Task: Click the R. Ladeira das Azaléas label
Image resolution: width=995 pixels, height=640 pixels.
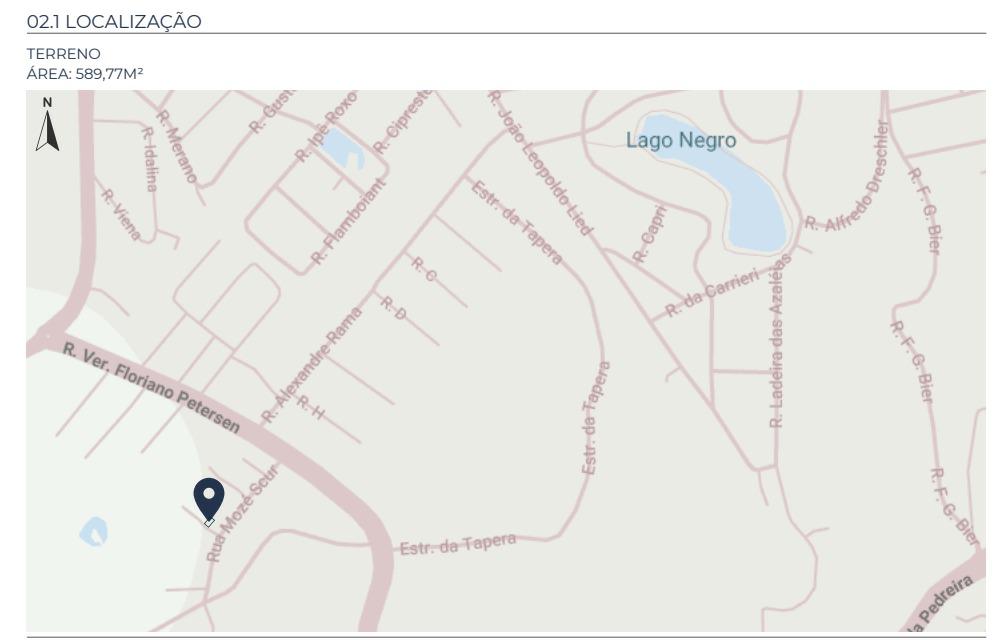Action: pyautogui.click(x=780, y=343)
